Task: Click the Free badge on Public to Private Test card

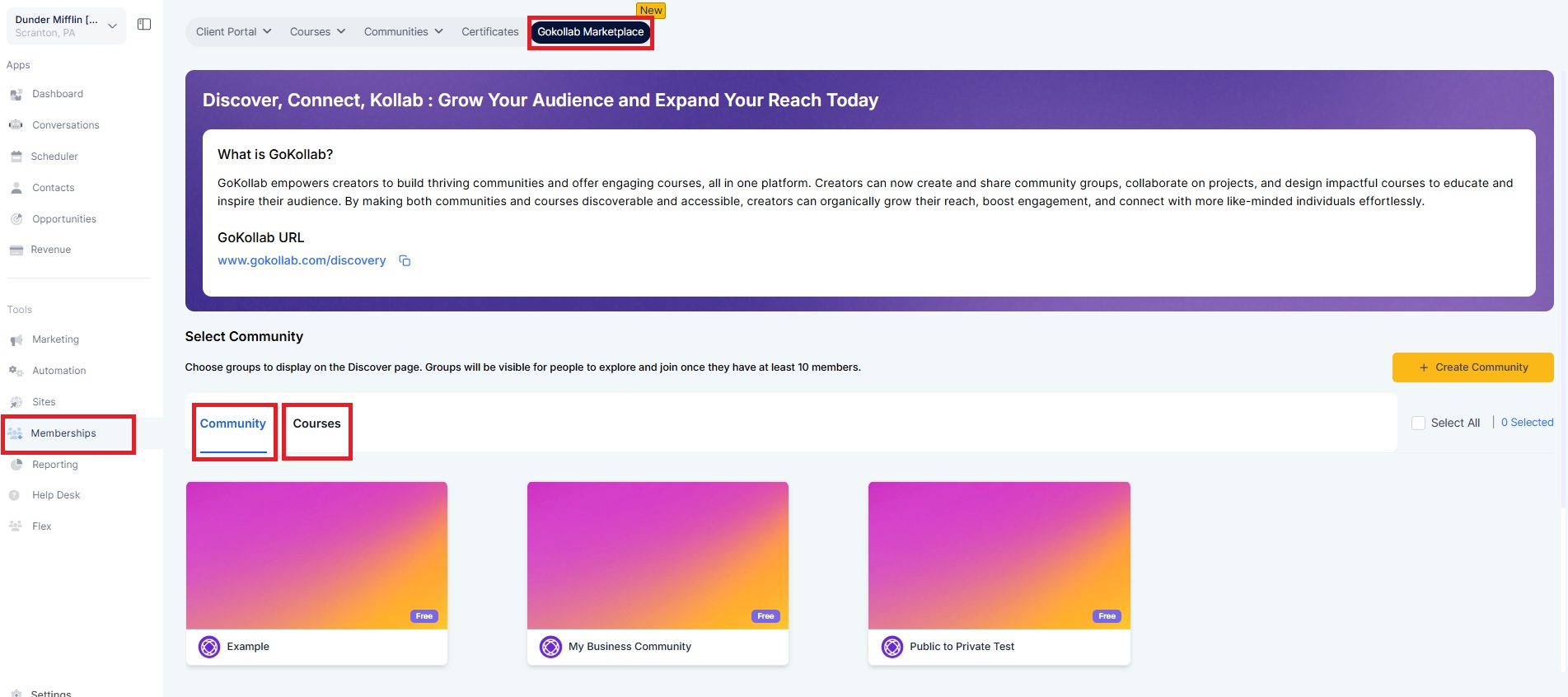Action: (x=1107, y=616)
